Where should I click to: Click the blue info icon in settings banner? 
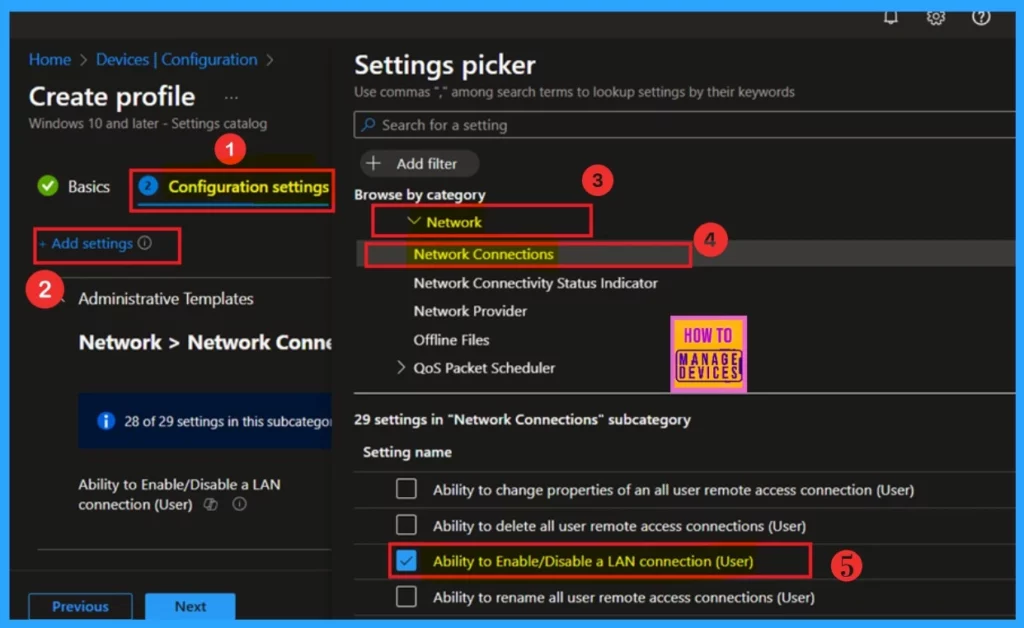[106, 421]
